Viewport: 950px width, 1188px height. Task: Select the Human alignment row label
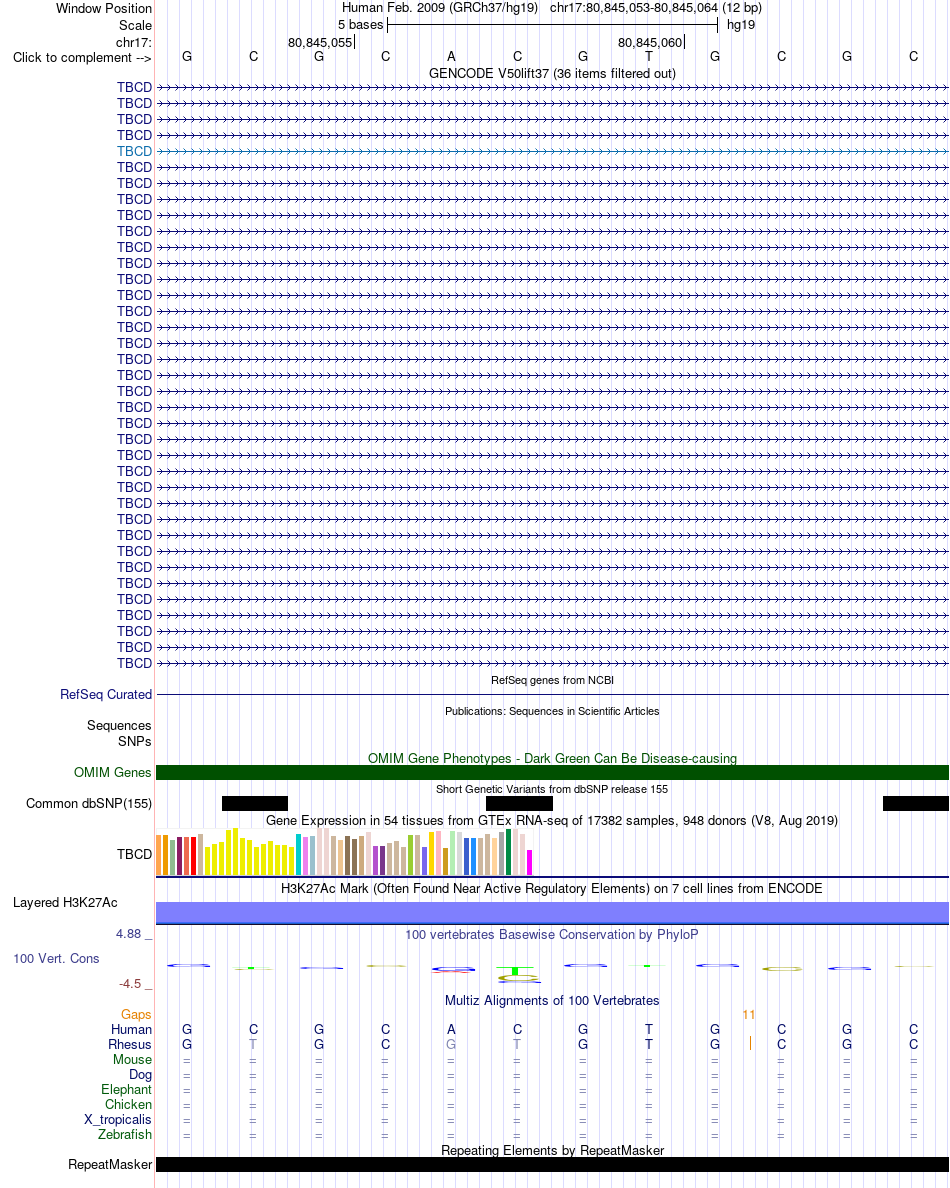pos(131,1029)
